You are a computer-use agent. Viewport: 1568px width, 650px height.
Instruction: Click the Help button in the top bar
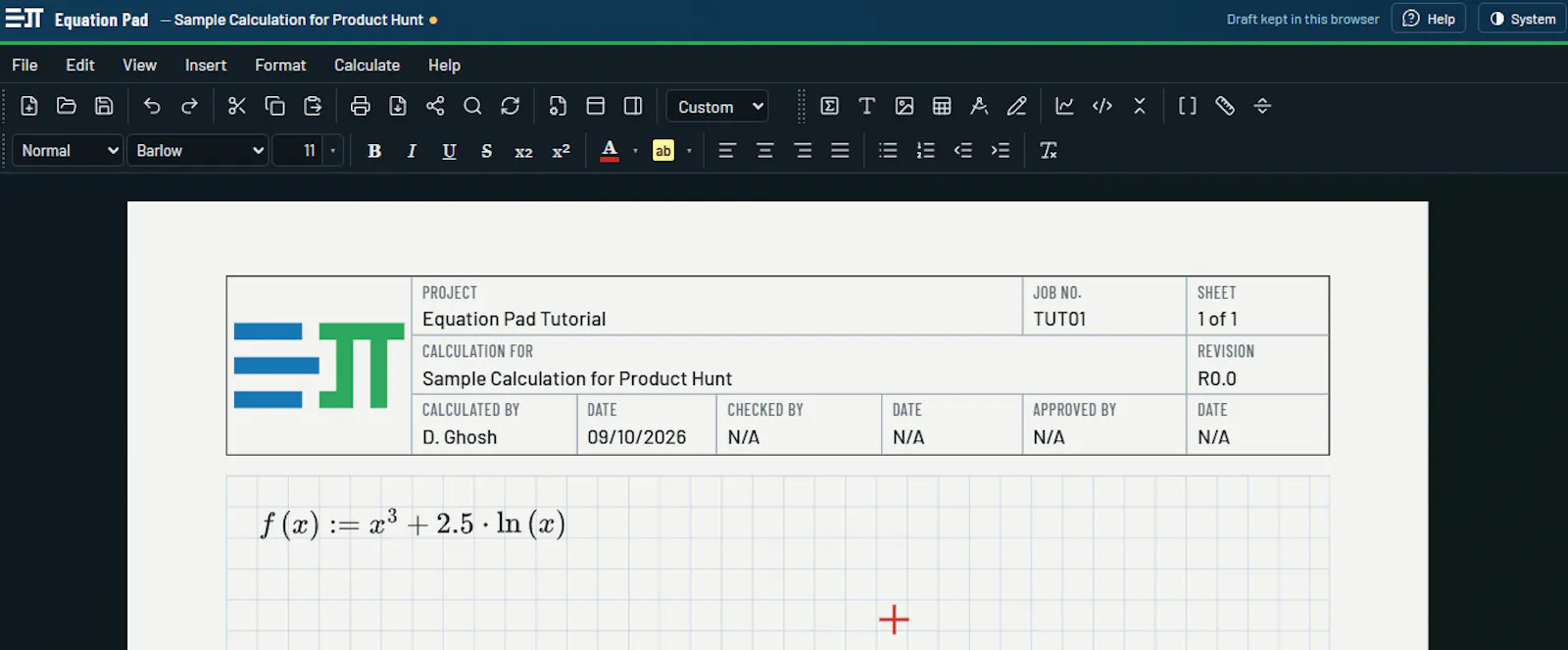(1428, 19)
